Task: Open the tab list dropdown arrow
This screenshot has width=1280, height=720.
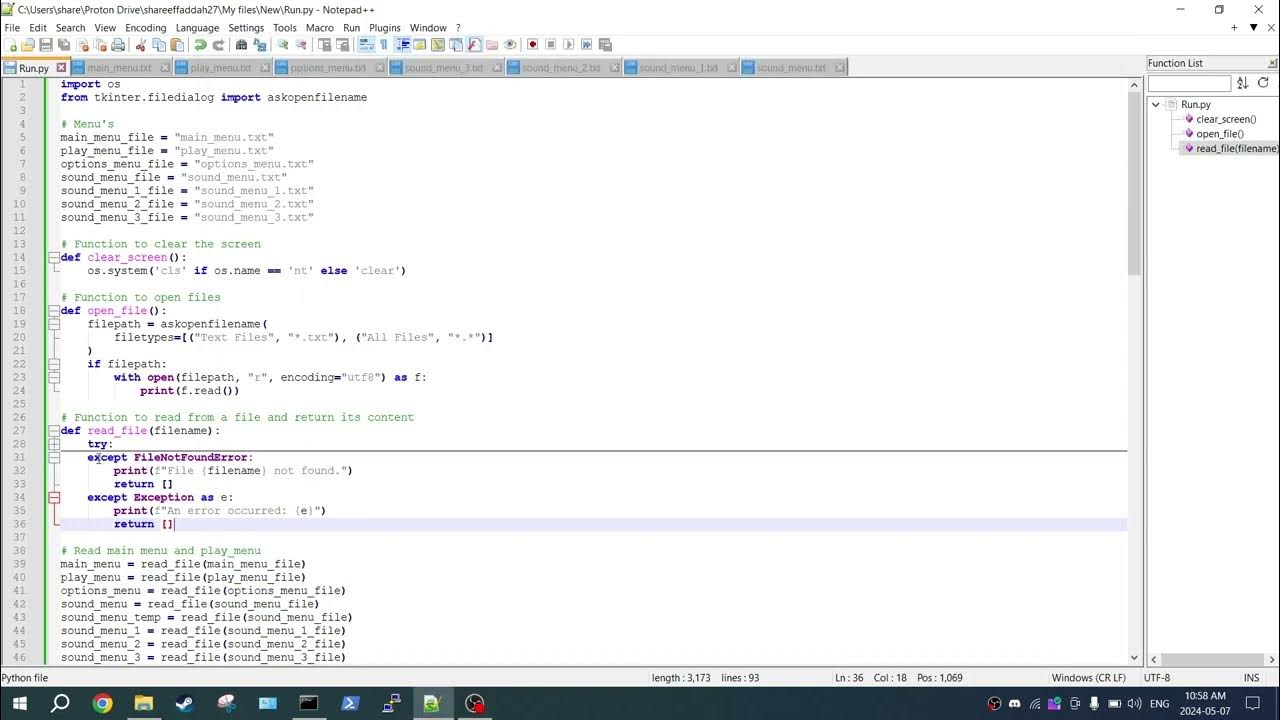Action: 1255,28
